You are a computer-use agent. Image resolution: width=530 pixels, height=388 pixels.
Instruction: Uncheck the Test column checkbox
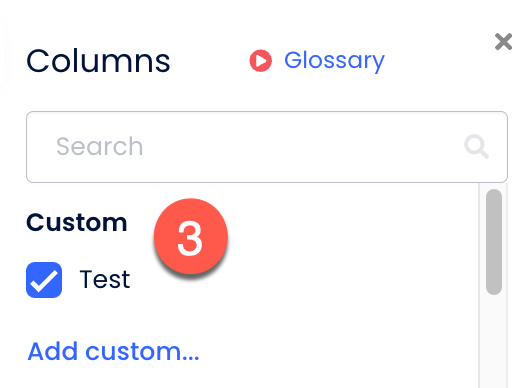coord(44,280)
